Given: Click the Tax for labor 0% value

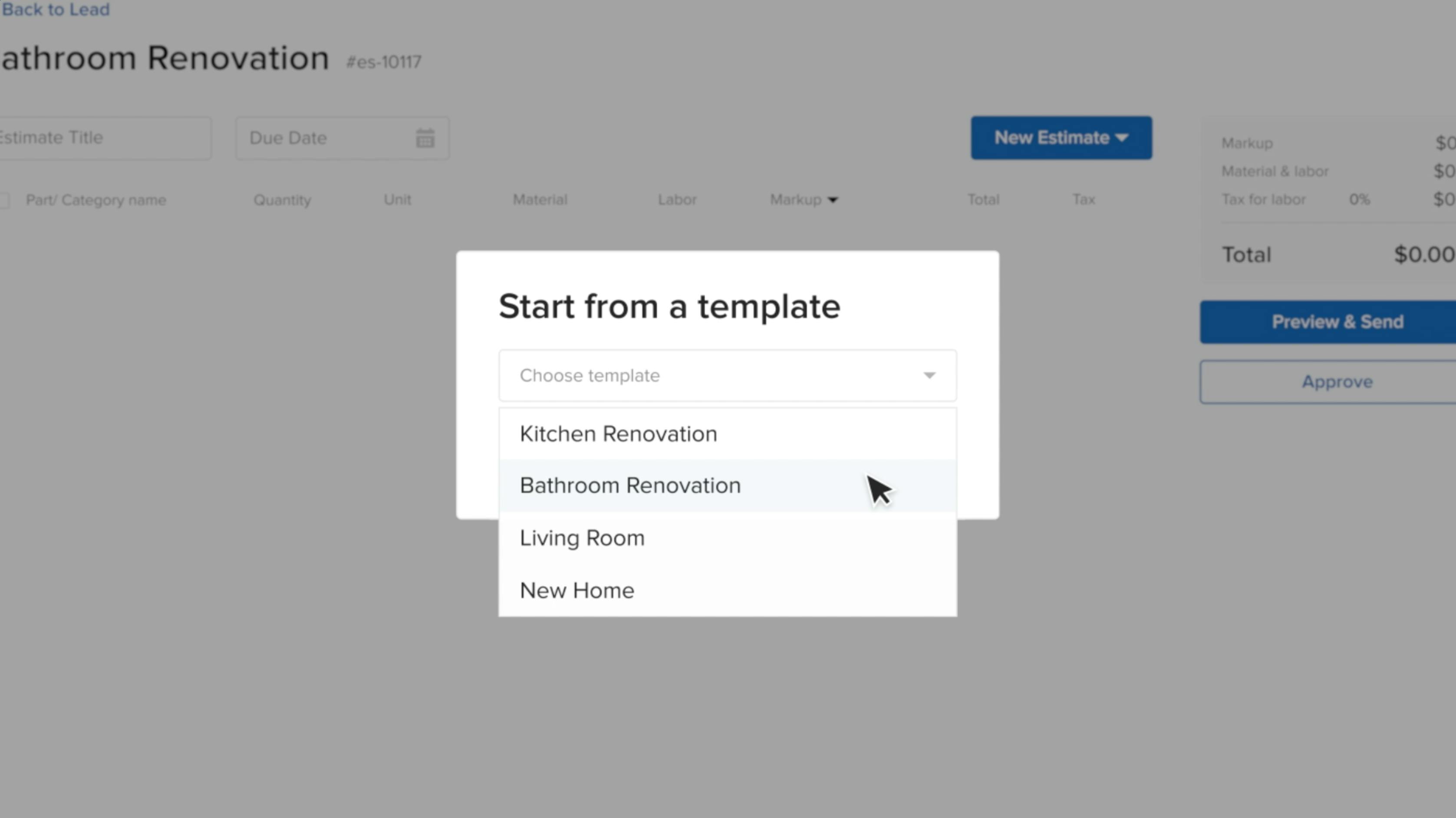Looking at the screenshot, I should pos(1359,200).
